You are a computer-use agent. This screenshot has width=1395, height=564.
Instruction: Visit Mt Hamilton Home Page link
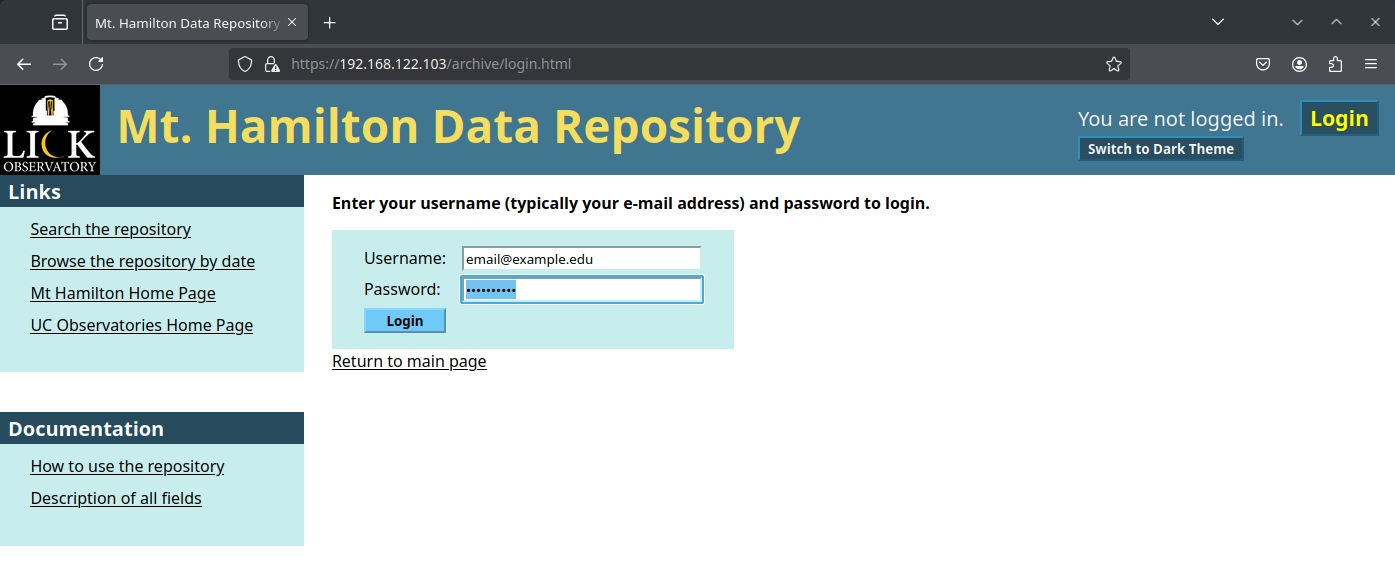(123, 293)
